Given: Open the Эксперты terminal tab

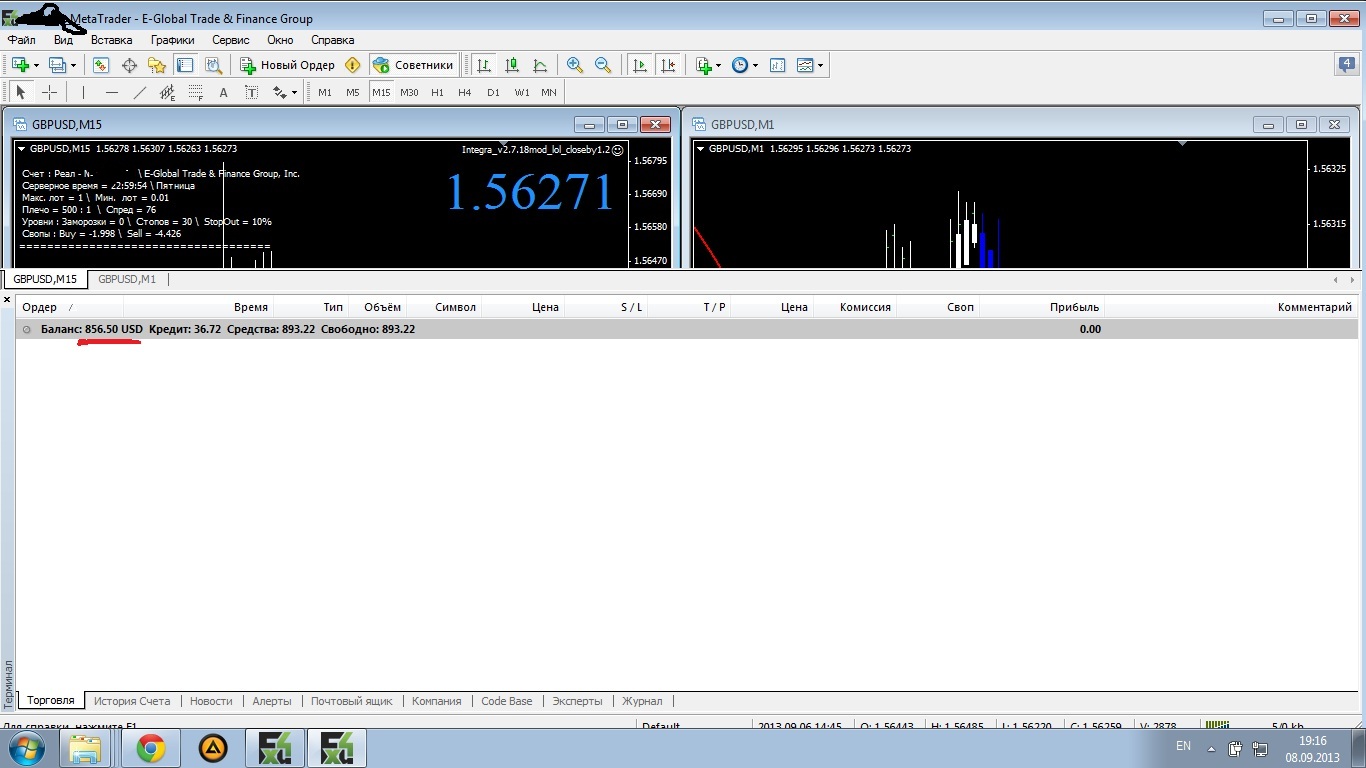Looking at the screenshot, I should point(578,701).
